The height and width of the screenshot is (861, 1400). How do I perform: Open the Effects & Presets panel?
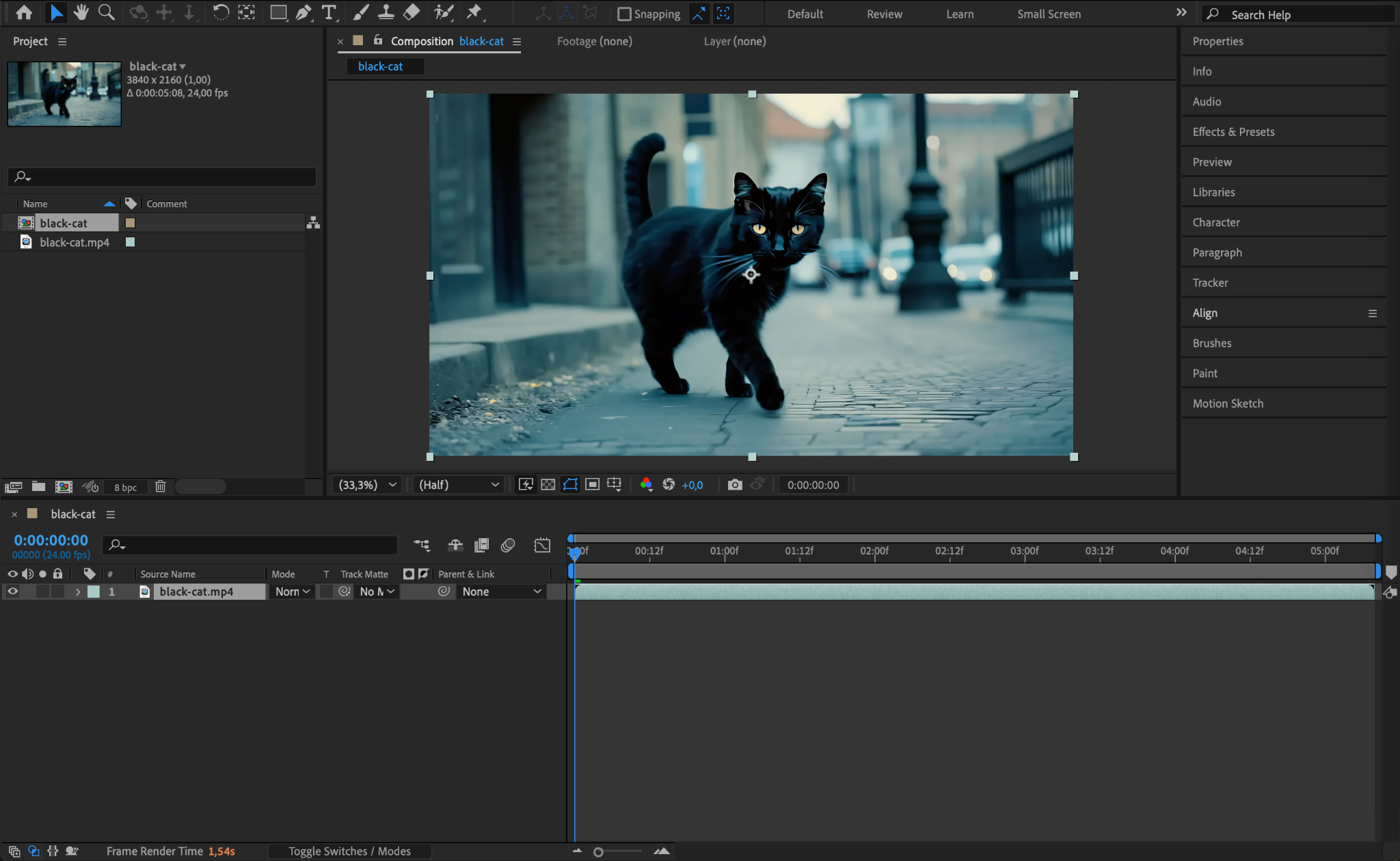click(x=1233, y=132)
